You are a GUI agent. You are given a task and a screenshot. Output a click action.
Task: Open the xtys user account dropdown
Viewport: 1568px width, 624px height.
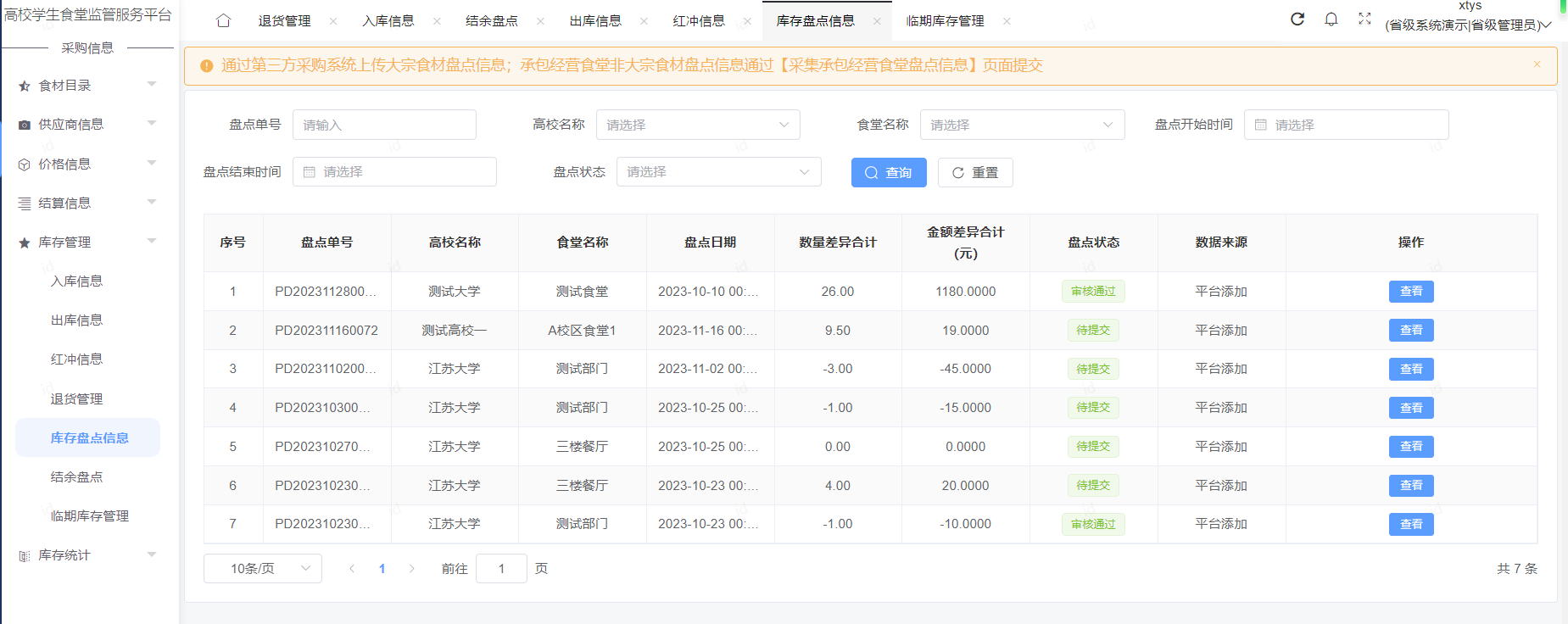pos(1469,17)
